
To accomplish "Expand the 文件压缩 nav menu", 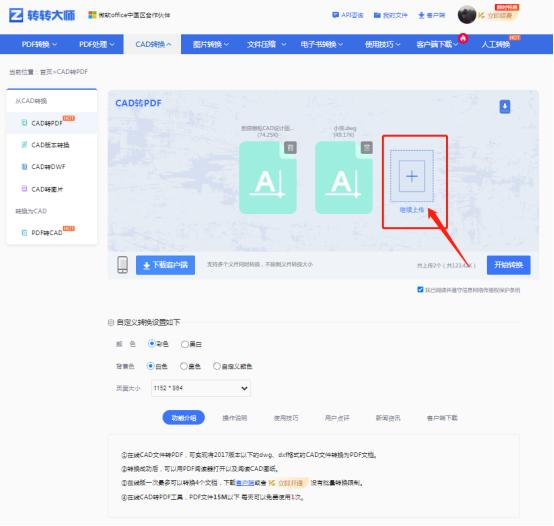I will pyautogui.click(x=266, y=44).
